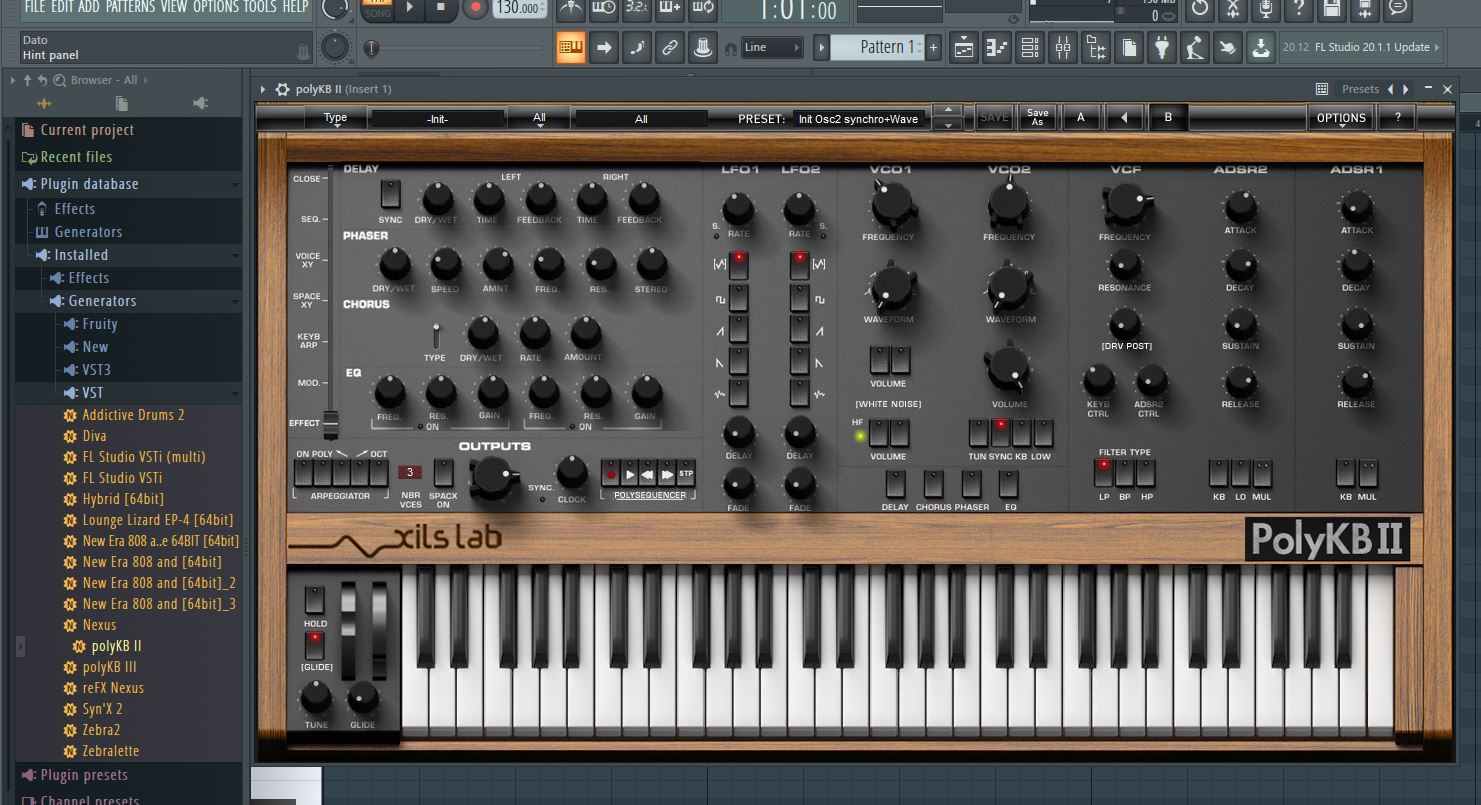
Task: Toggle the transport Record button
Action: (x=475, y=9)
